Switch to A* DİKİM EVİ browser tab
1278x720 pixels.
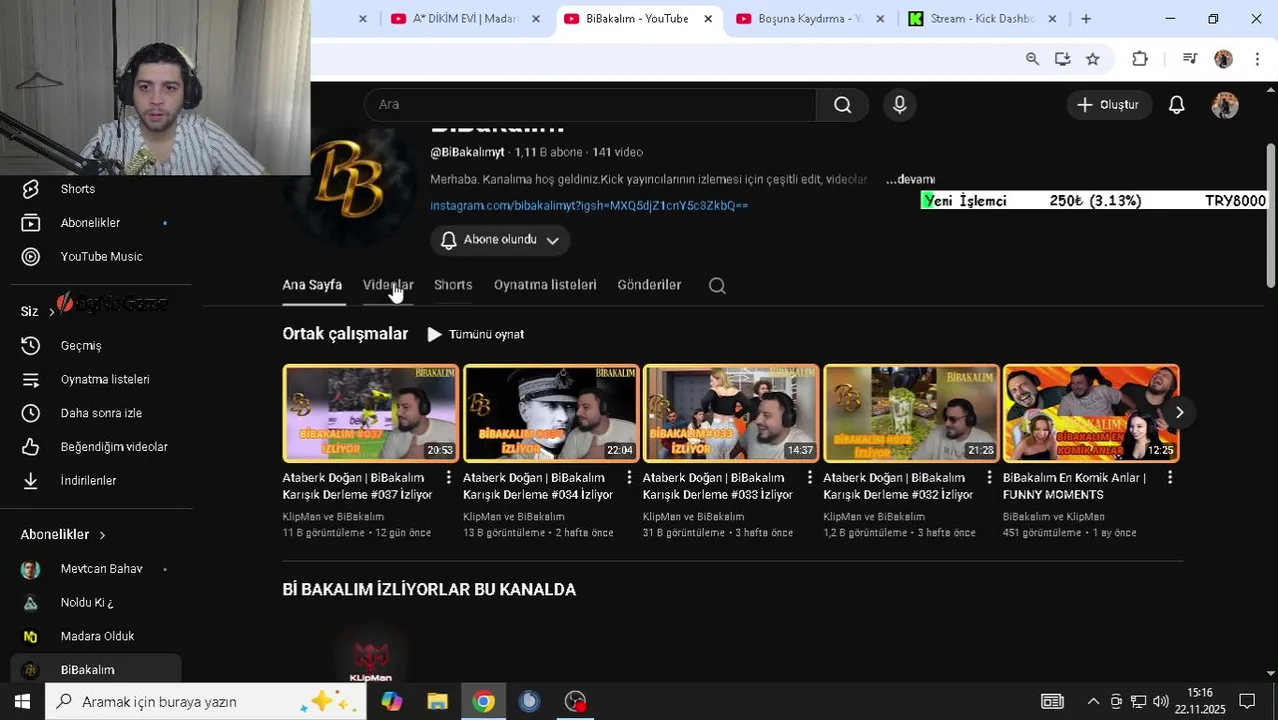coord(465,18)
